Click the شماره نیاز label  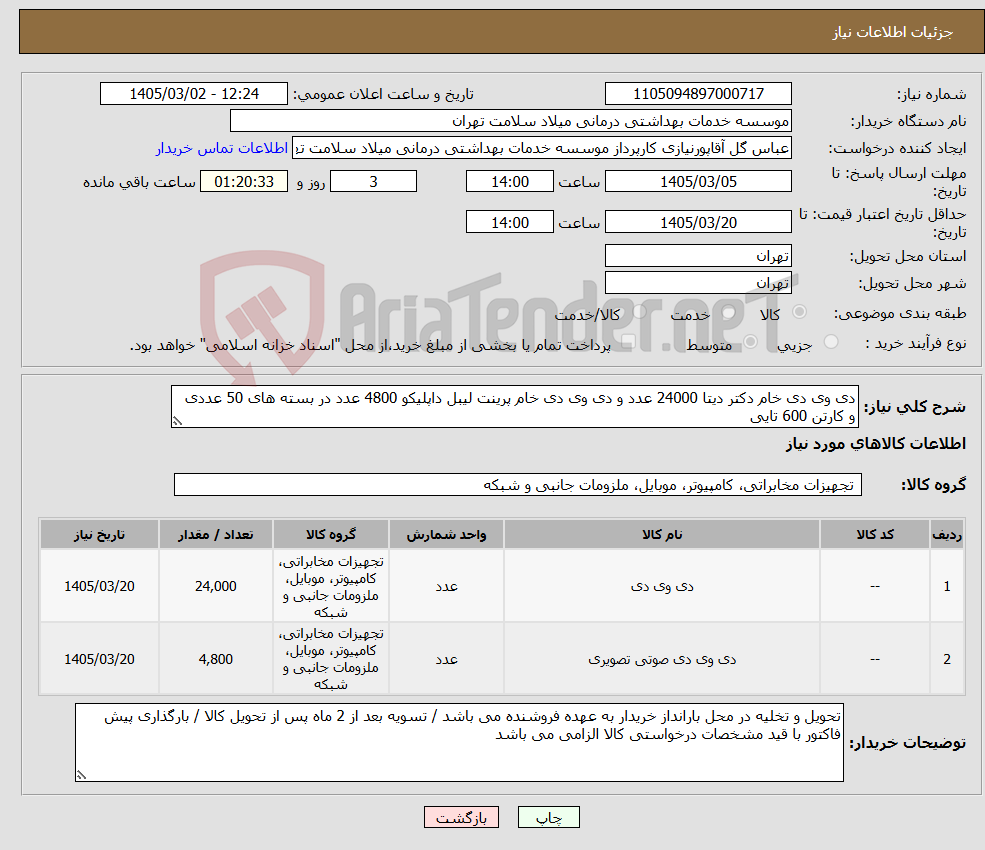tap(931, 94)
